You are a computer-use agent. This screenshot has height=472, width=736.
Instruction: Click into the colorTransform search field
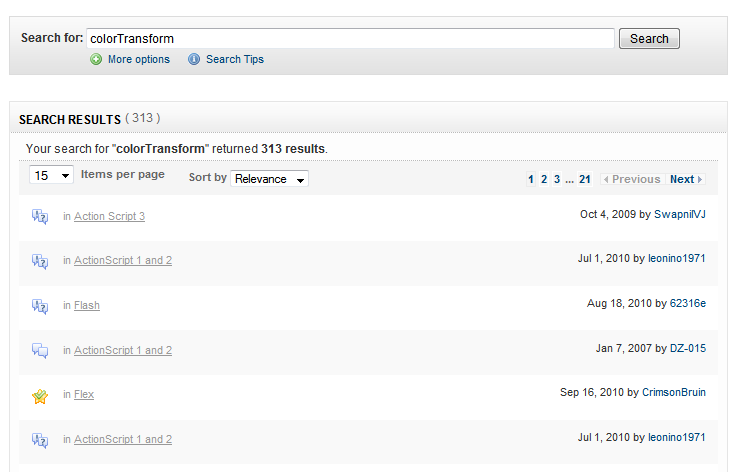[350, 38]
